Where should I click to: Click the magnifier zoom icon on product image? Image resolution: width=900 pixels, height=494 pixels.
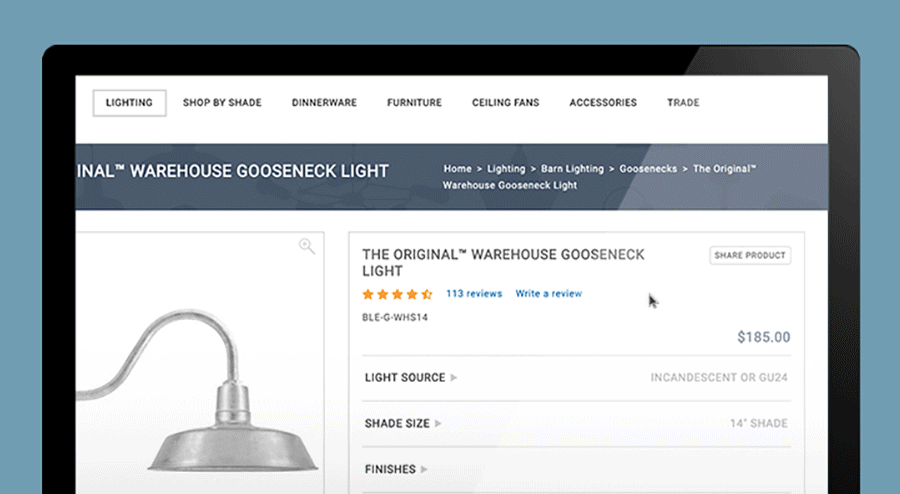click(307, 246)
